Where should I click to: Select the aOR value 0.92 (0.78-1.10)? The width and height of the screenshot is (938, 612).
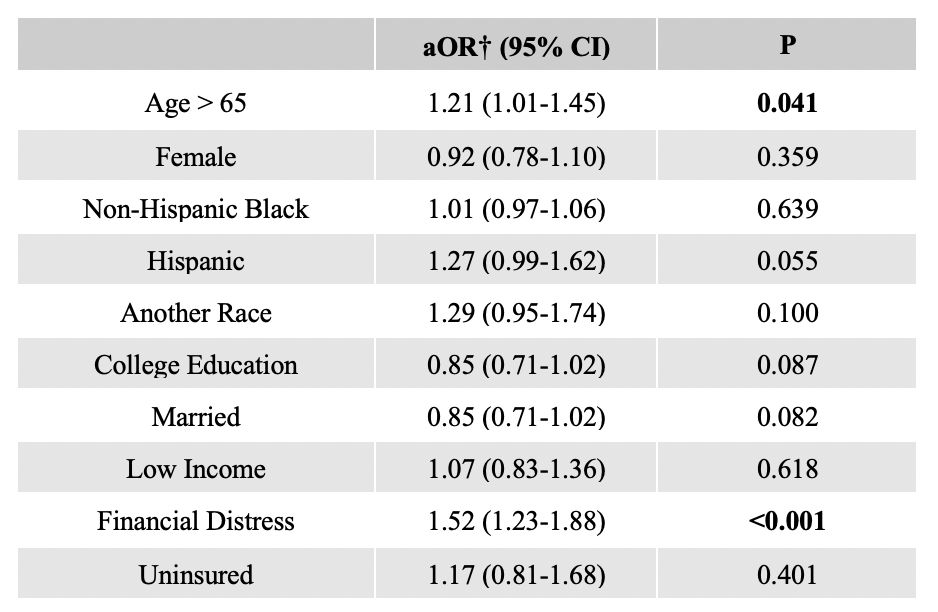click(x=516, y=157)
